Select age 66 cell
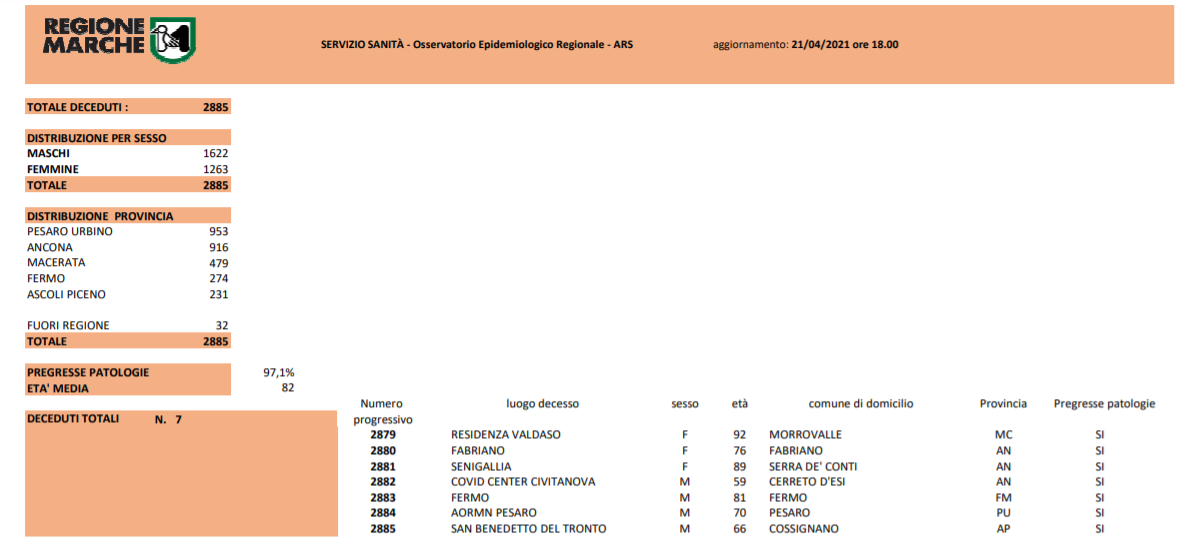 tap(739, 528)
